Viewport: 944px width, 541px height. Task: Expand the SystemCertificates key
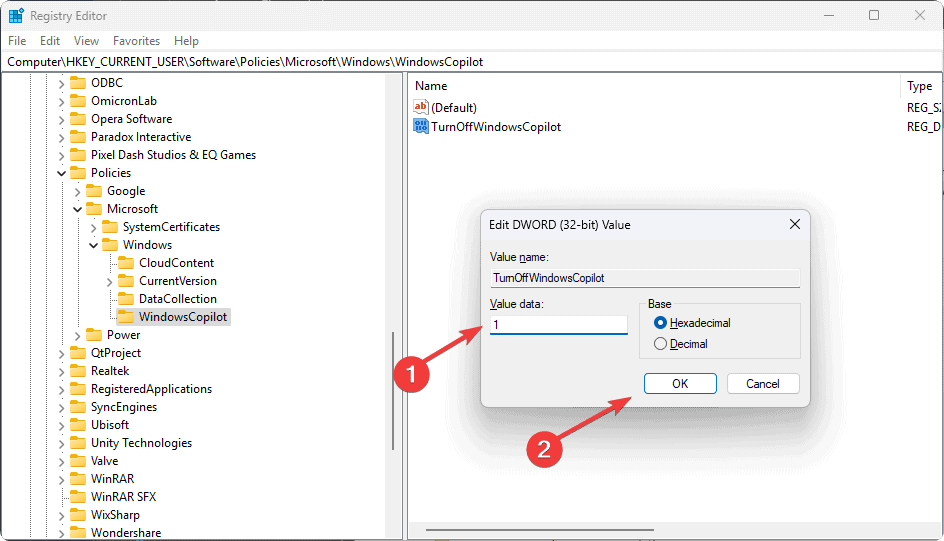coord(93,228)
